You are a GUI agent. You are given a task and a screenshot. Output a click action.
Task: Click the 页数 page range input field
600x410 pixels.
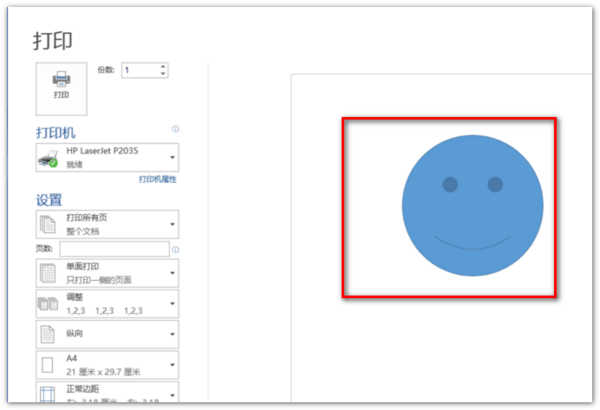[114, 249]
